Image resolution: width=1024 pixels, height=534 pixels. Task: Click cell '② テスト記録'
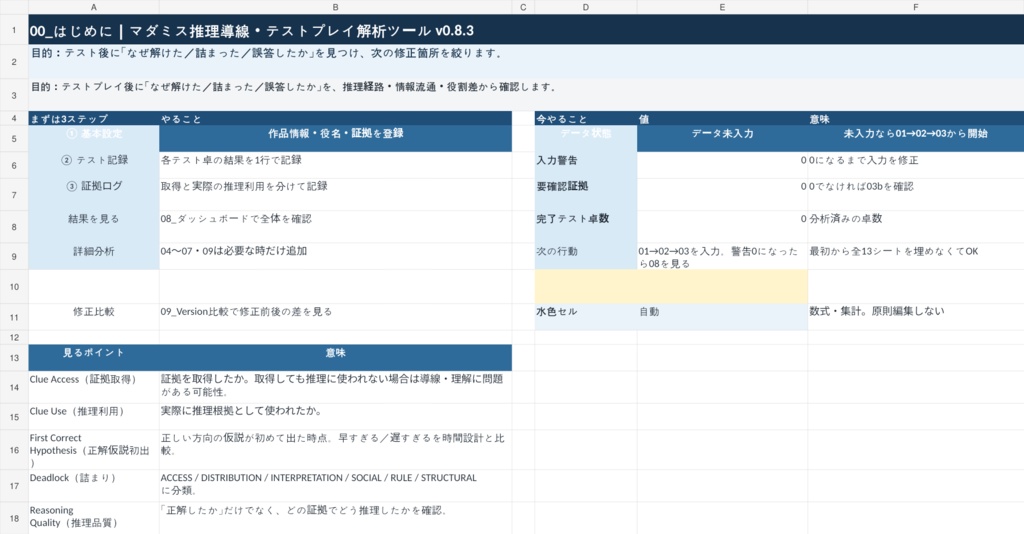click(x=93, y=165)
